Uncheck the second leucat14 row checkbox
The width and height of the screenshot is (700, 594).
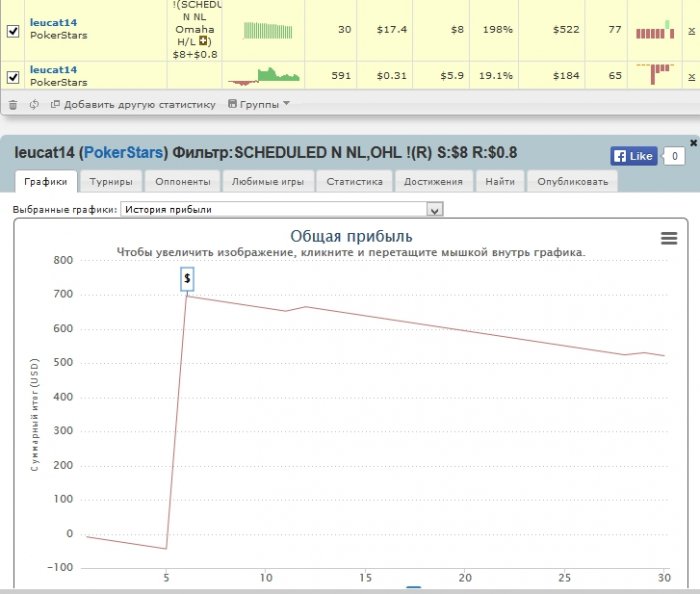click(13, 76)
